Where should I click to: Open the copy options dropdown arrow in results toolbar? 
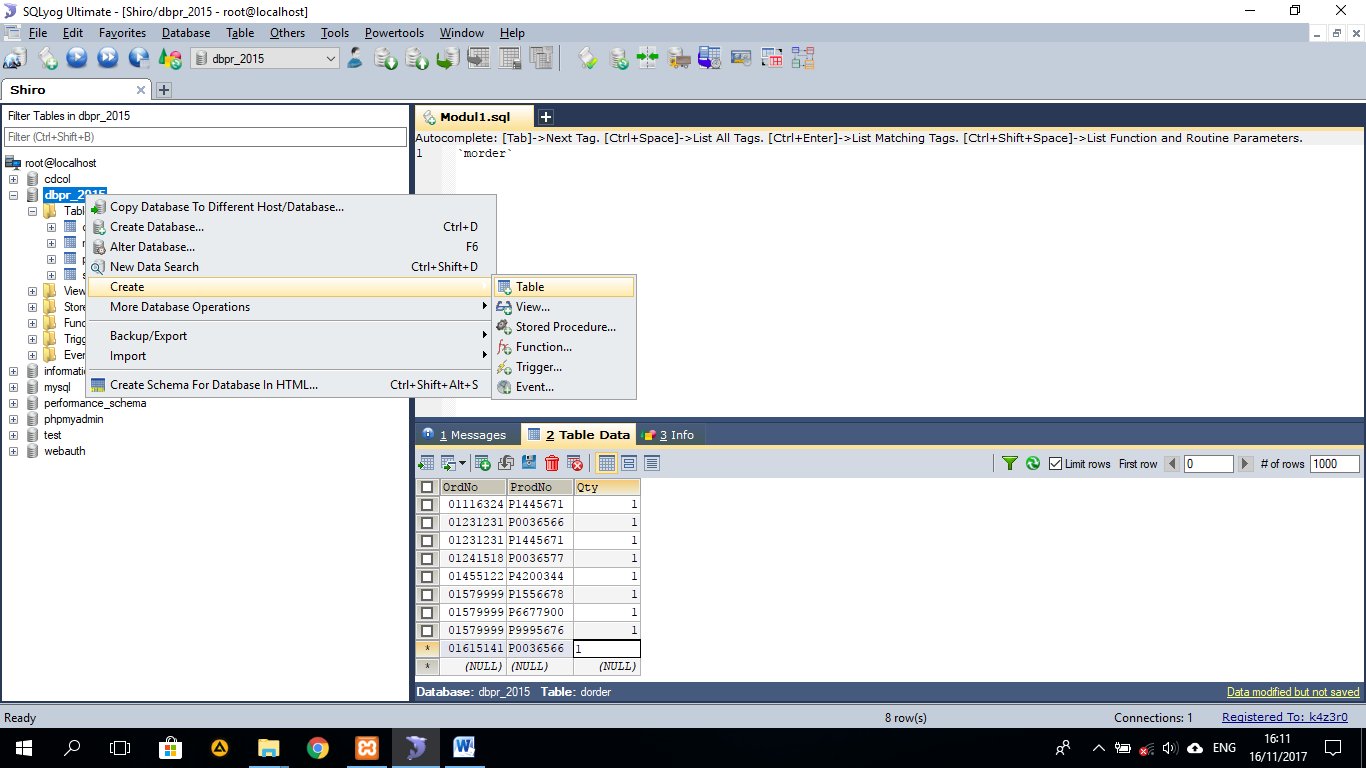pos(462,463)
